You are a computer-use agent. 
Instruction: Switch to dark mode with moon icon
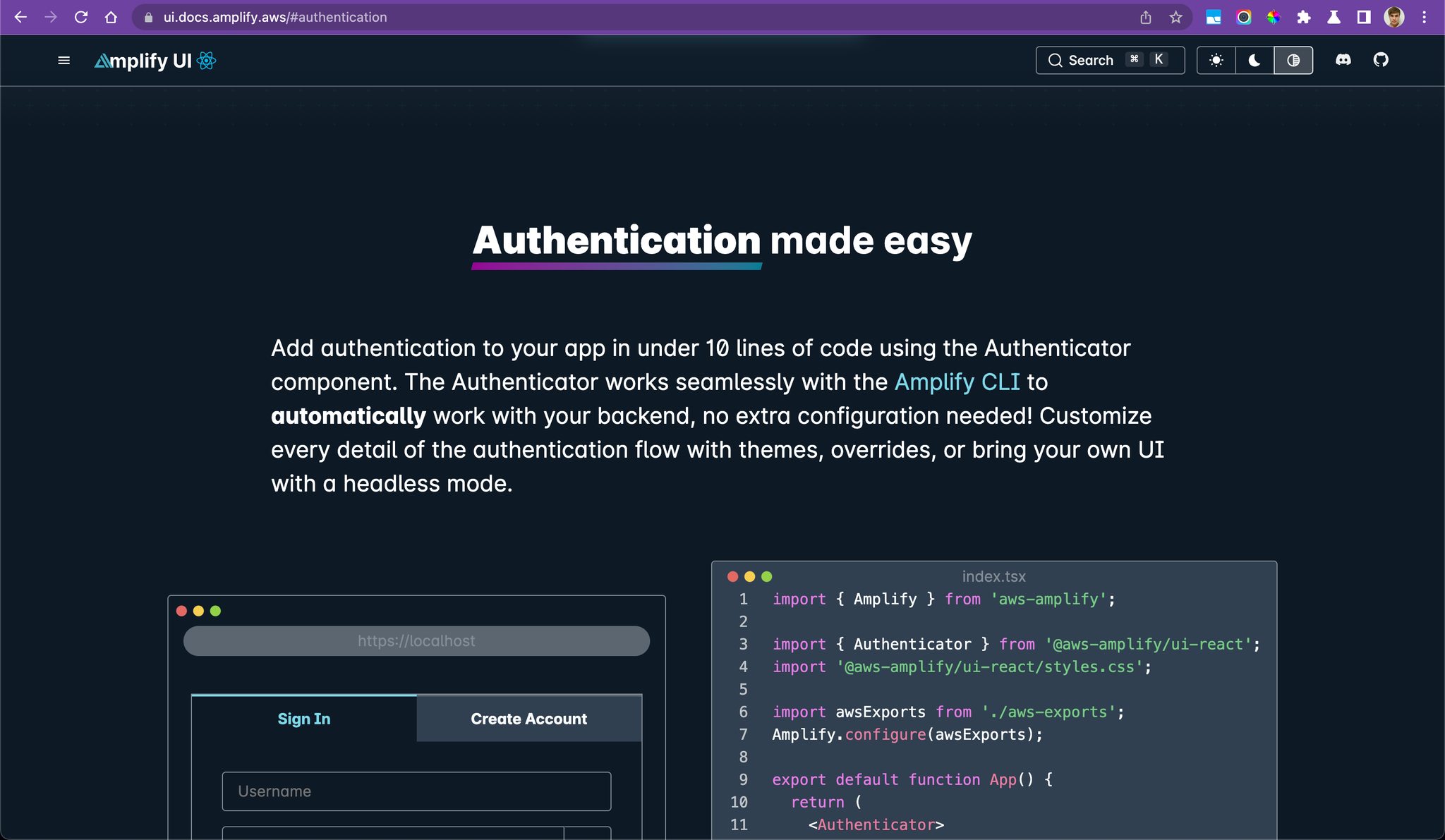[x=1254, y=60]
